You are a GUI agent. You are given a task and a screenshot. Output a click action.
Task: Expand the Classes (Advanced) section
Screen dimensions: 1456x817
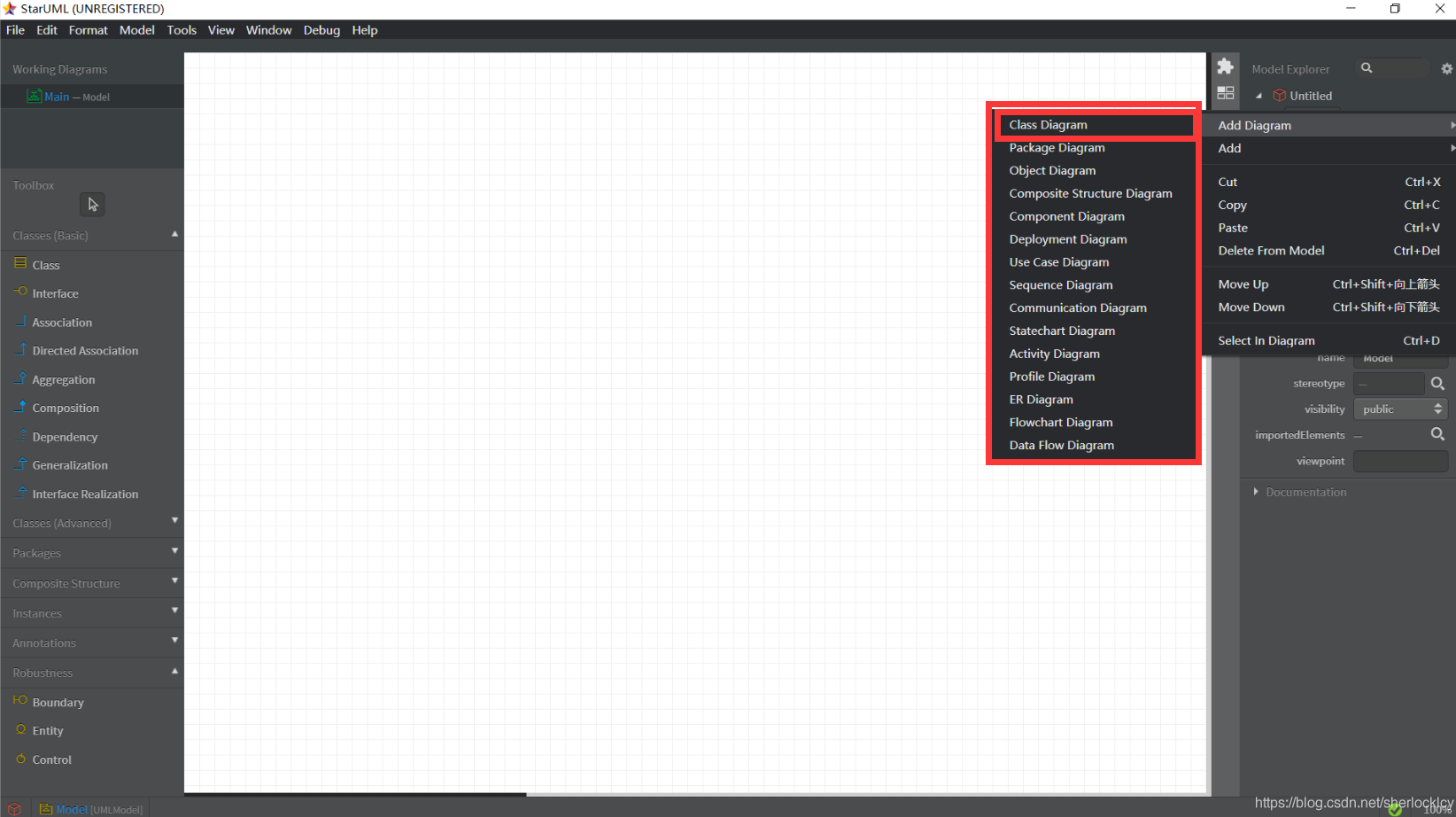(174, 521)
